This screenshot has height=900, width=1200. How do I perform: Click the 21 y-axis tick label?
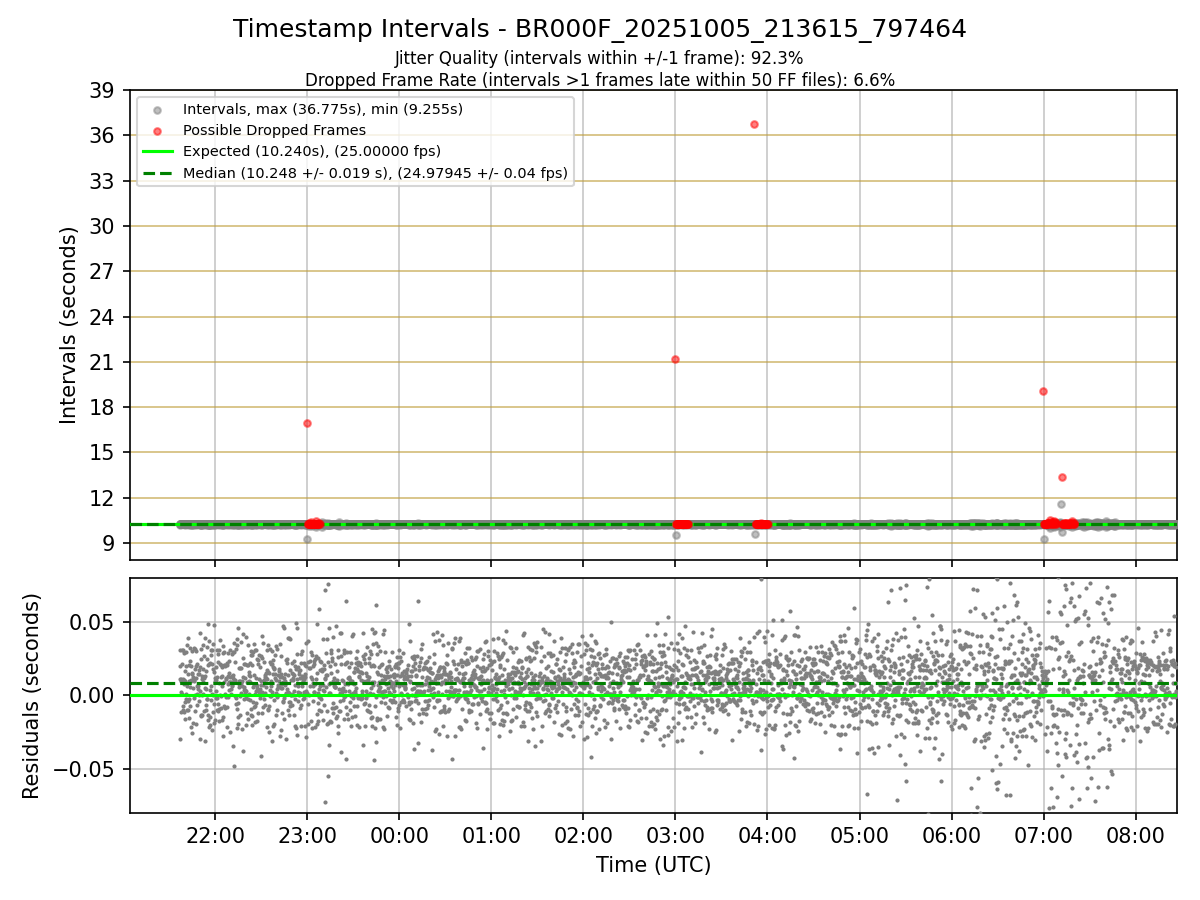[x=102, y=362]
